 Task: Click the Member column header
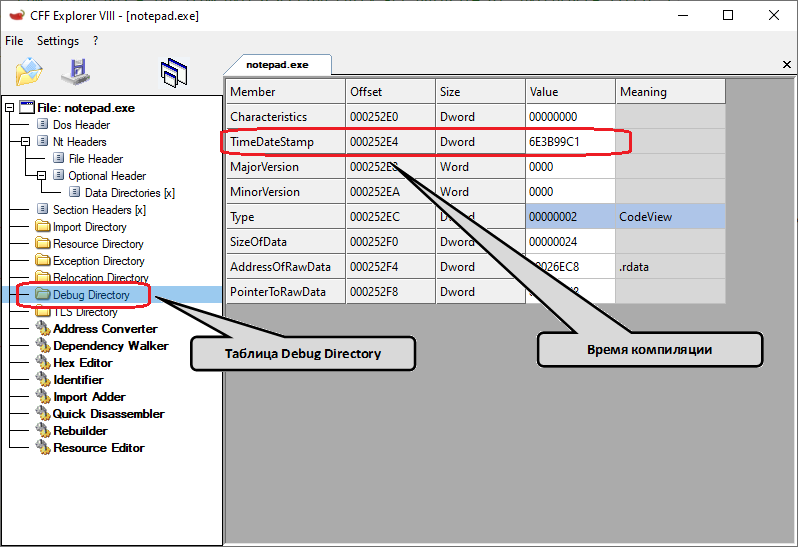tap(286, 92)
